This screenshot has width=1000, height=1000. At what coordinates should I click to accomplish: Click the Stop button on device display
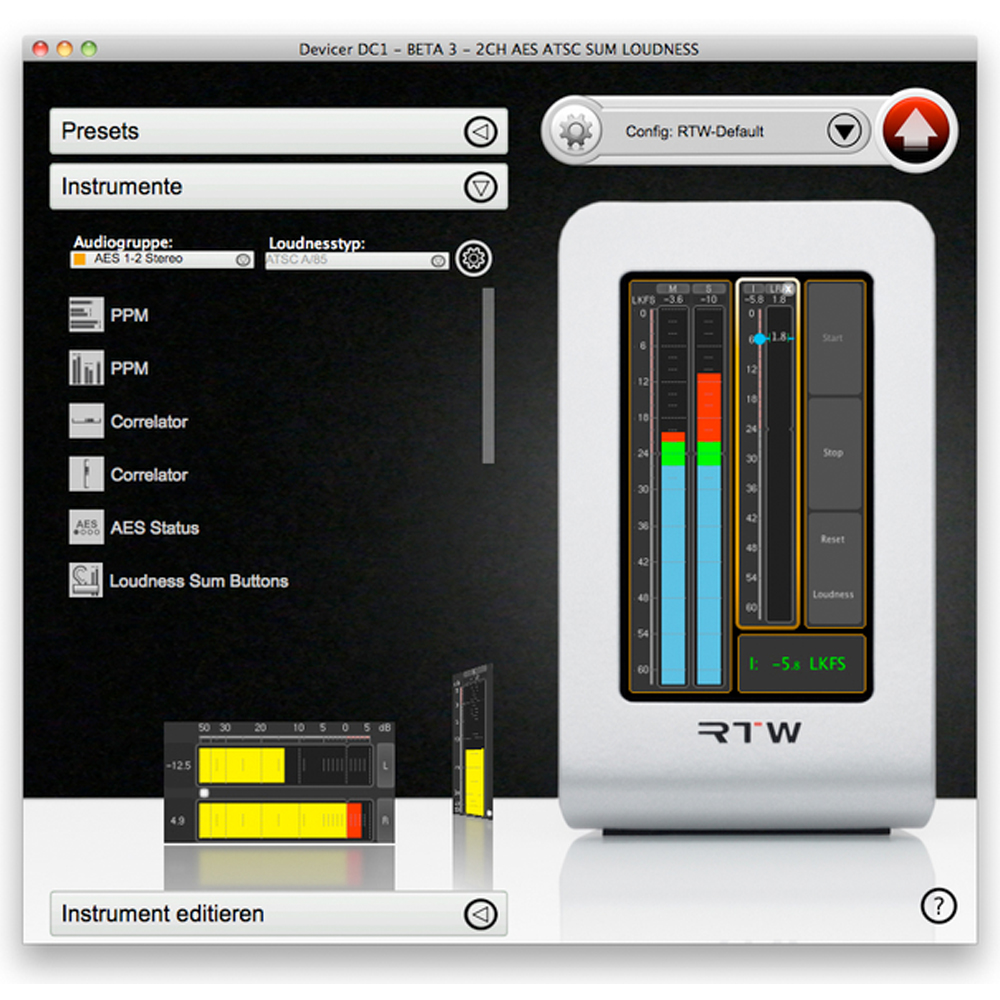tap(834, 453)
